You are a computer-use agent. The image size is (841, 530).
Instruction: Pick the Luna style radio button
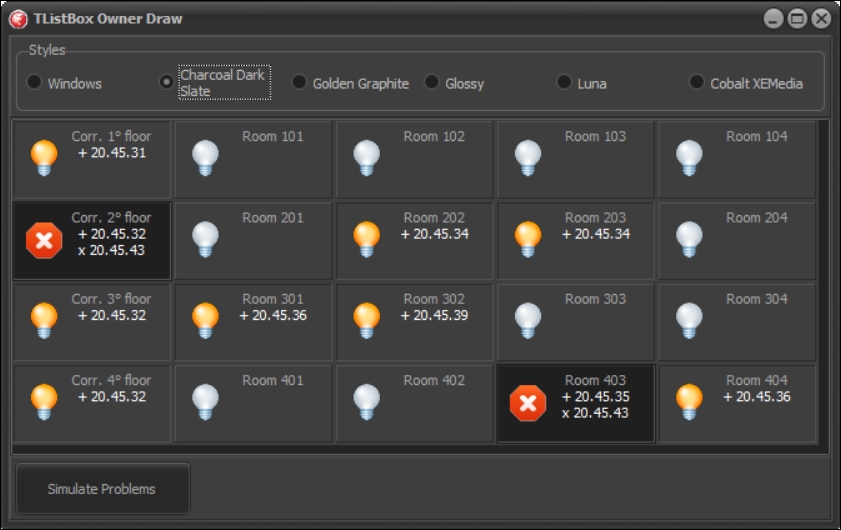[564, 82]
